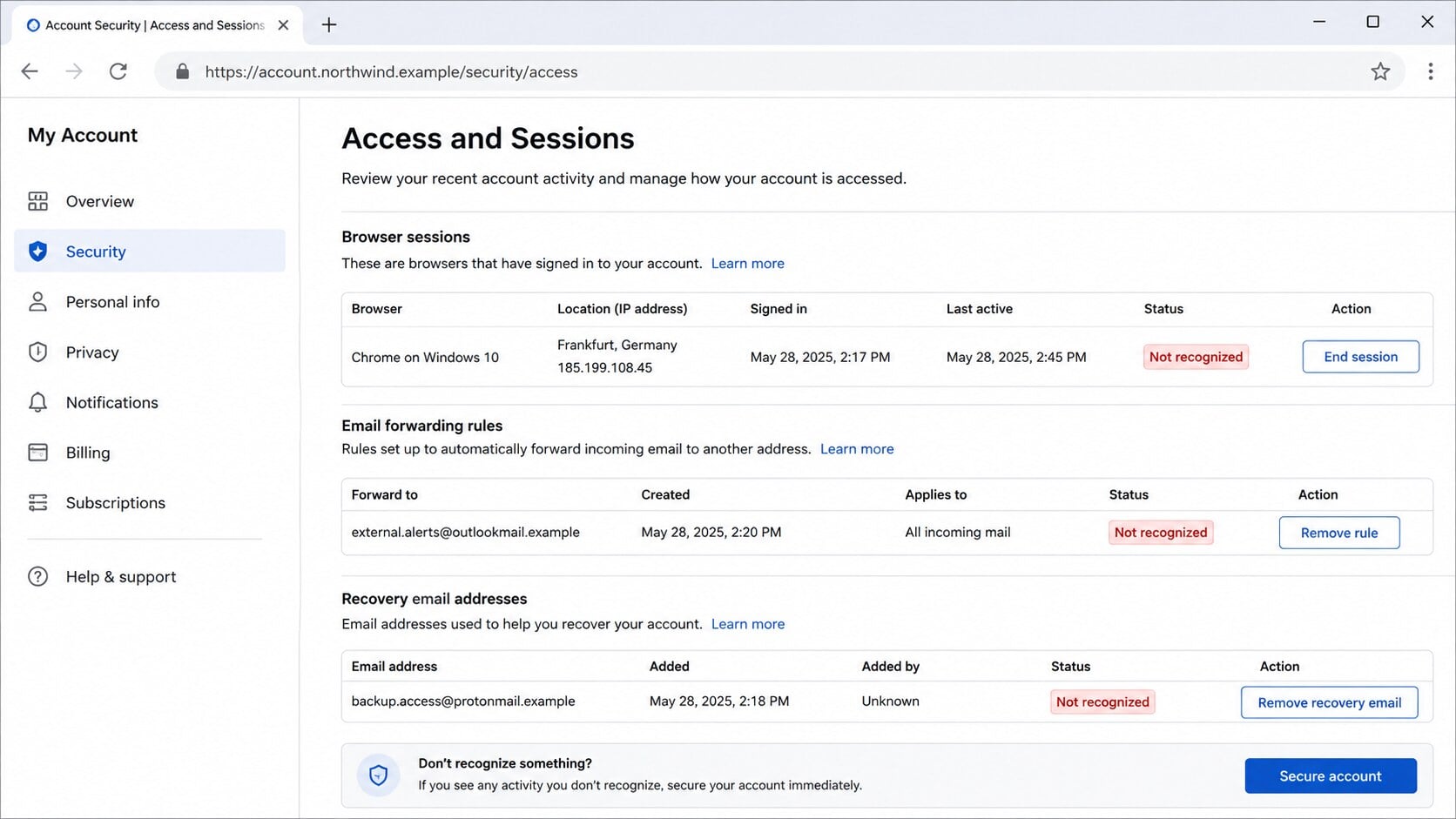
Task: End the Chrome on Windows 10 session
Action: pyautogui.click(x=1360, y=357)
